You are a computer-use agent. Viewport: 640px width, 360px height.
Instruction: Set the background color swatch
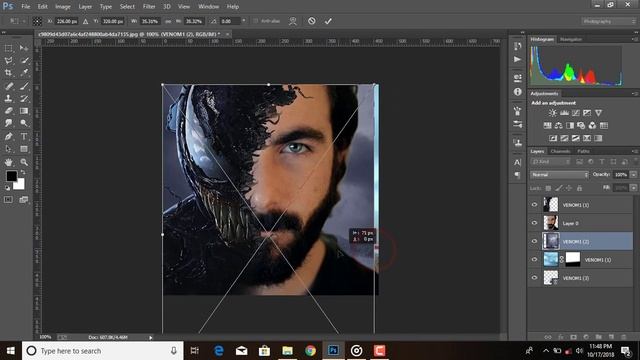19,184
